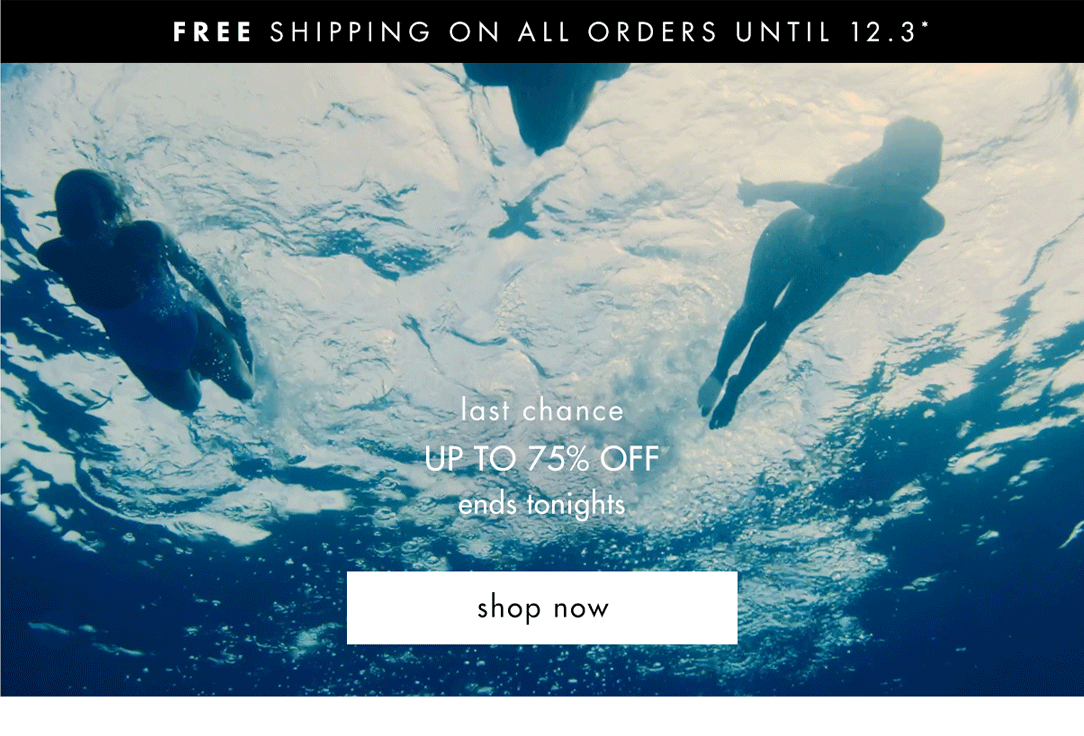Click the "UP TO 75% OFF" promo text
Image resolution: width=1084 pixels, height=736 pixels.
click(542, 458)
